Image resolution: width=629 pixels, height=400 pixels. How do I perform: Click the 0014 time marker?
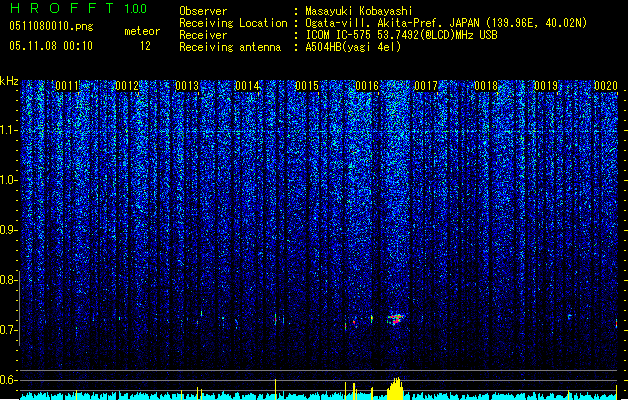tap(247, 86)
